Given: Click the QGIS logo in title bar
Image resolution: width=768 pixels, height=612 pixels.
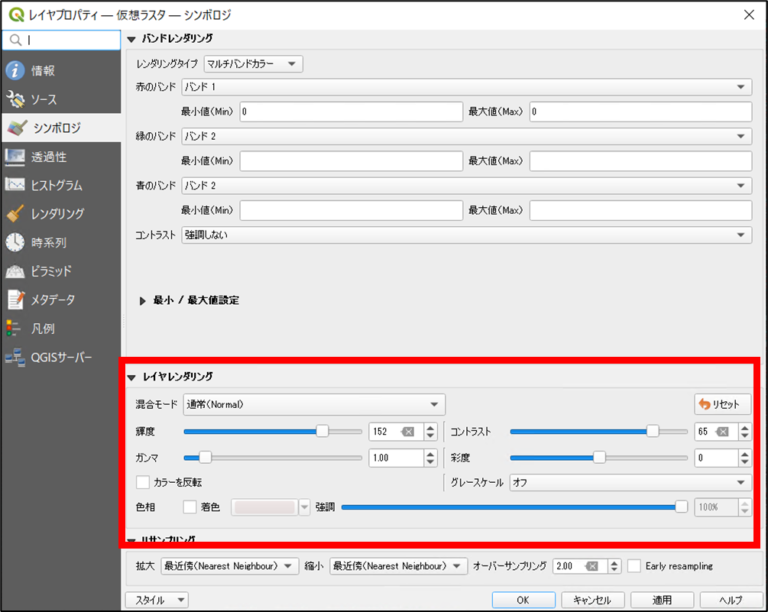Looking at the screenshot, I should coord(16,15).
